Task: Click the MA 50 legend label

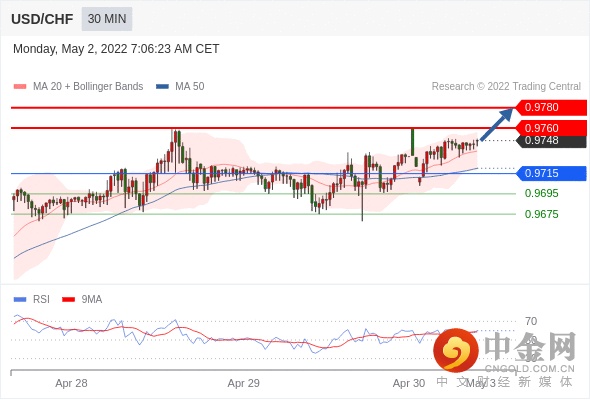Action: (190, 87)
